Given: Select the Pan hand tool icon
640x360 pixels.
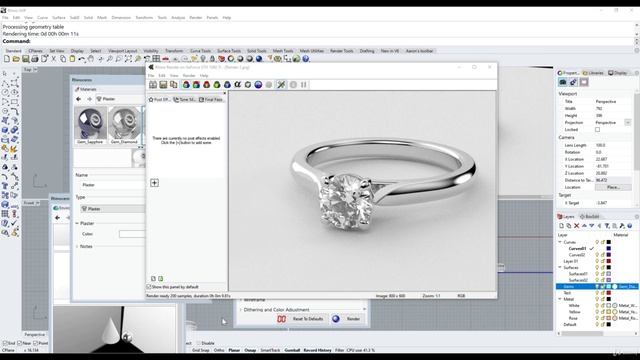Looking at the screenshot, I should 91,59.
